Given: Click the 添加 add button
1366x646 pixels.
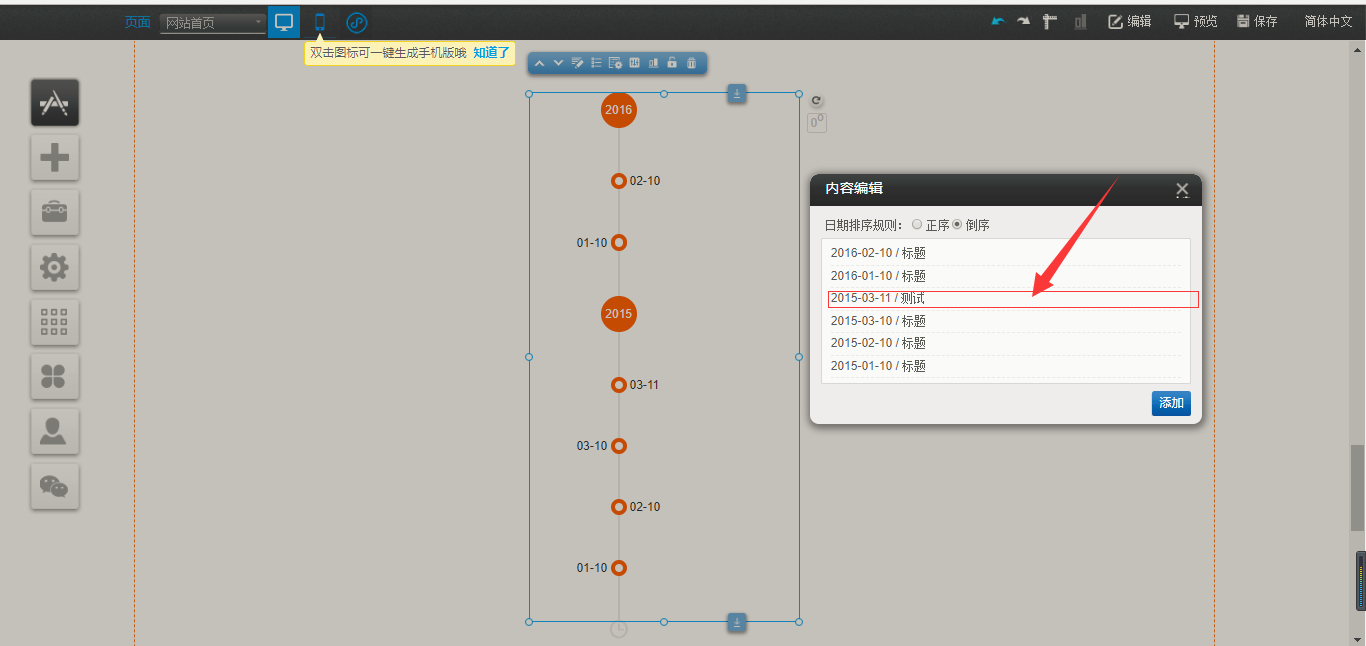Looking at the screenshot, I should (x=1171, y=403).
